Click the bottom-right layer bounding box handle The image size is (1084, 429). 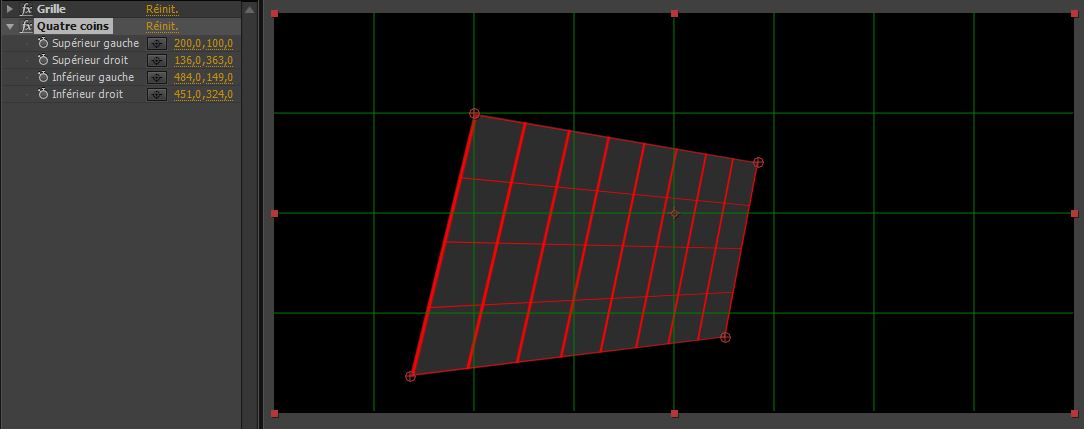coord(1074,414)
